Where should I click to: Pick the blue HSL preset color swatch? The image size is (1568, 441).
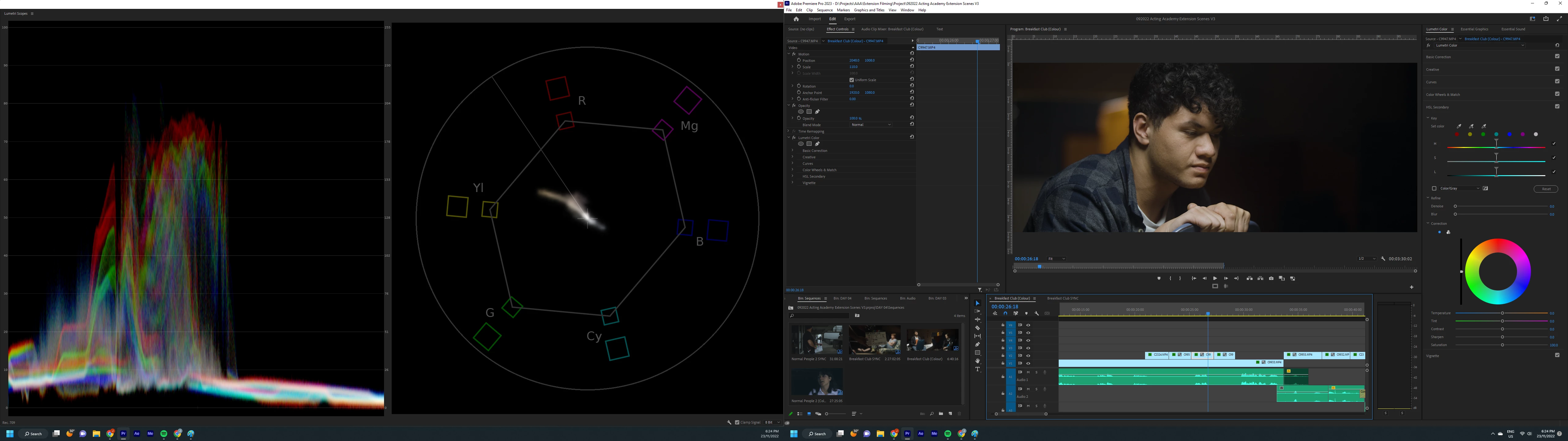(x=1510, y=135)
